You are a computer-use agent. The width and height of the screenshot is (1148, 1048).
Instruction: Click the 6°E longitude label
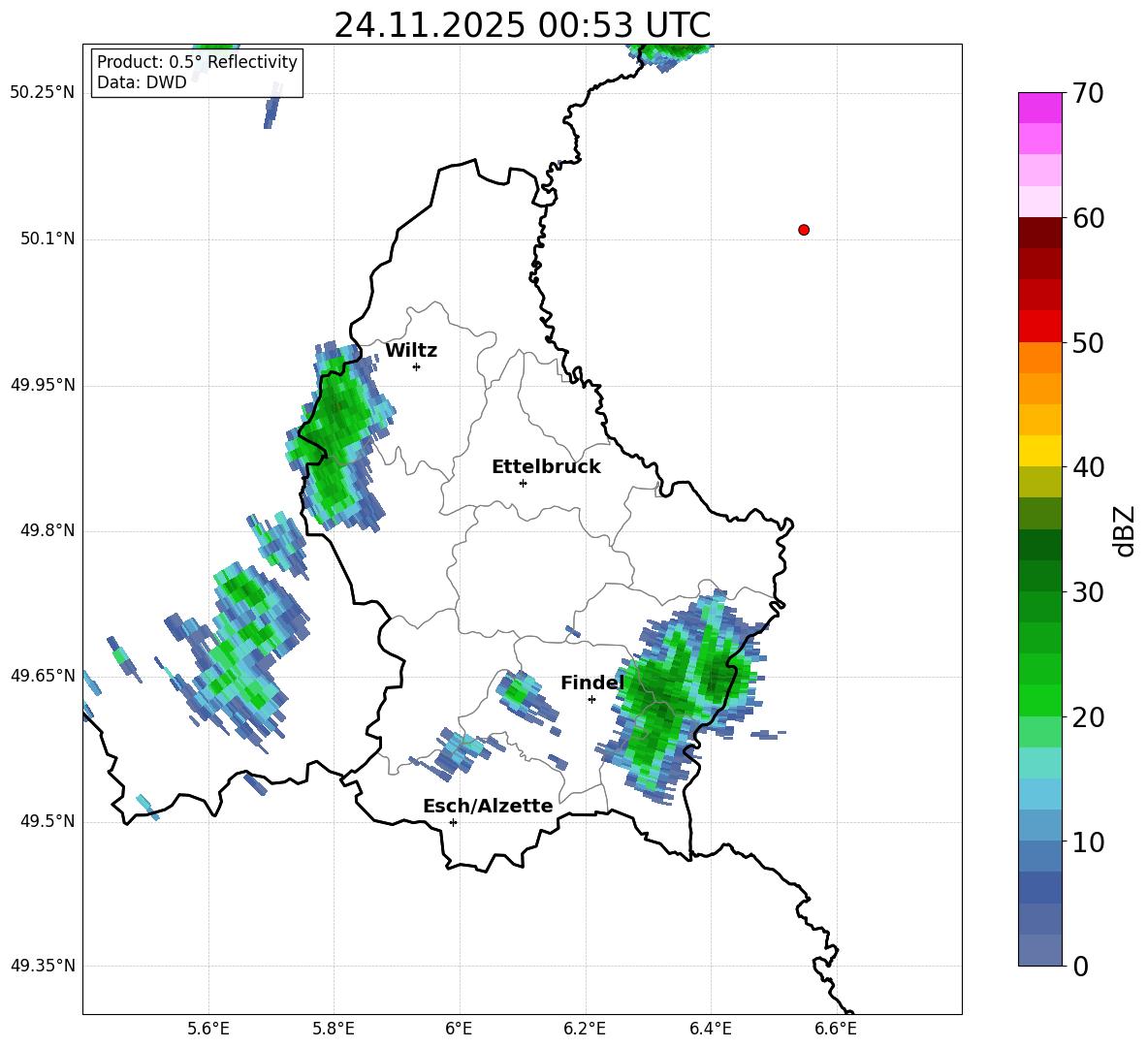(459, 1029)
